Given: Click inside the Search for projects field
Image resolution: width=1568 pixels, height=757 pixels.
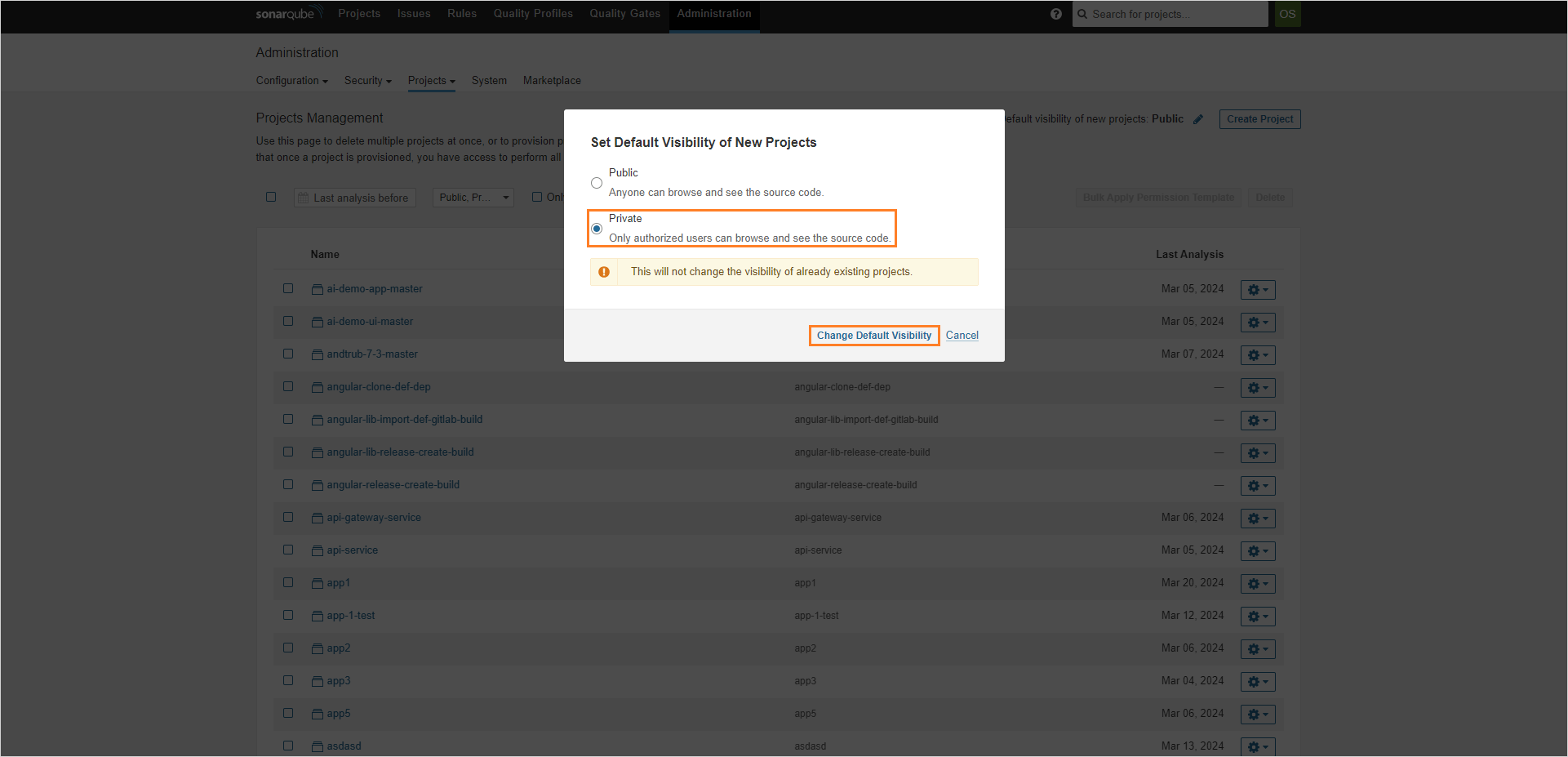Looking at the screenshot, I should click(1170, 14).
